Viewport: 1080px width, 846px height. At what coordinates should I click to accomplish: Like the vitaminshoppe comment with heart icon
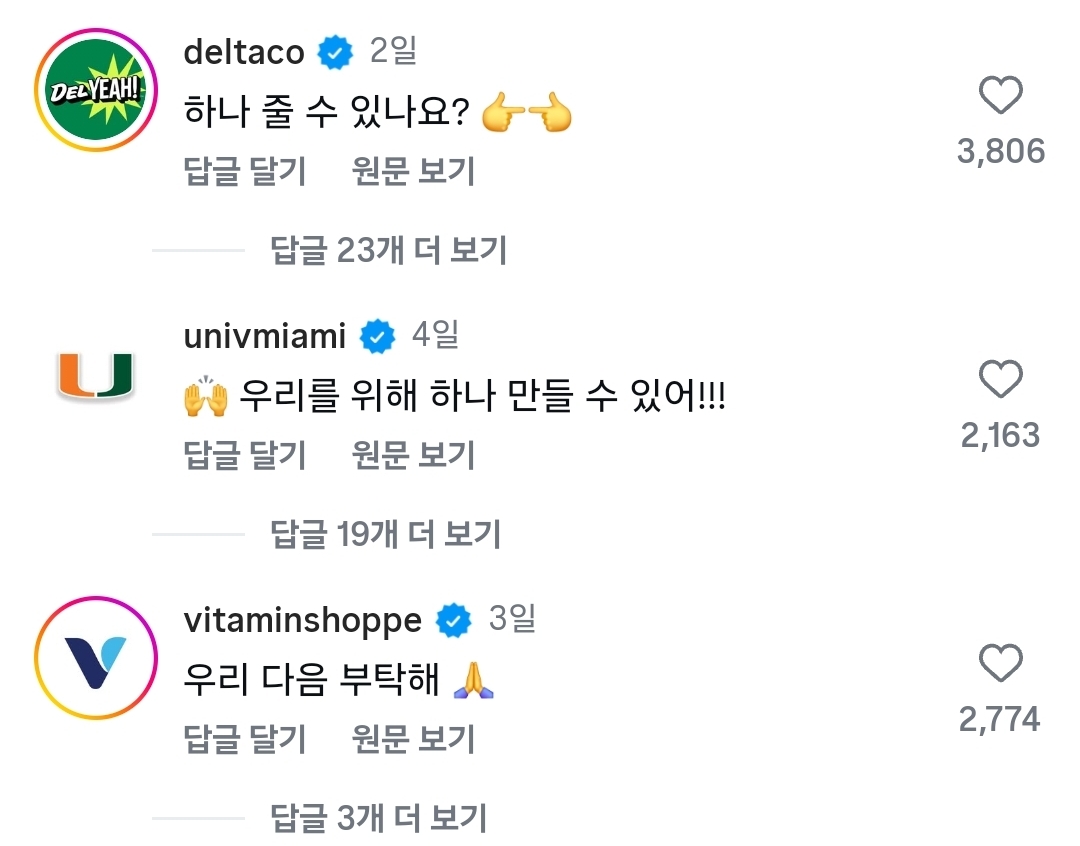click(x=1000, y=665)
